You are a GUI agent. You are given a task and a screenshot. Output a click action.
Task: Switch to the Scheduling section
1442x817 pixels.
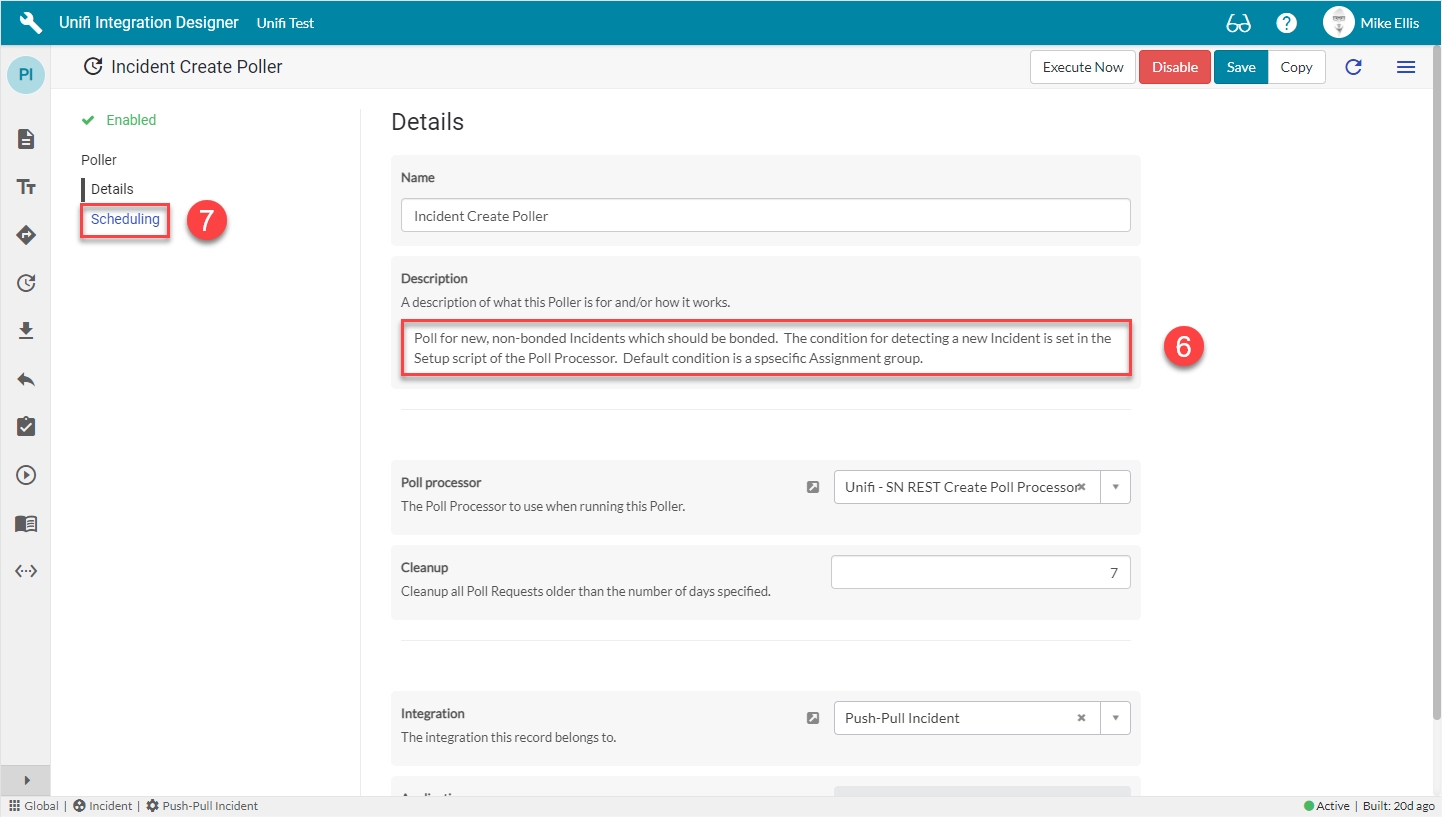tap(125, 219)
